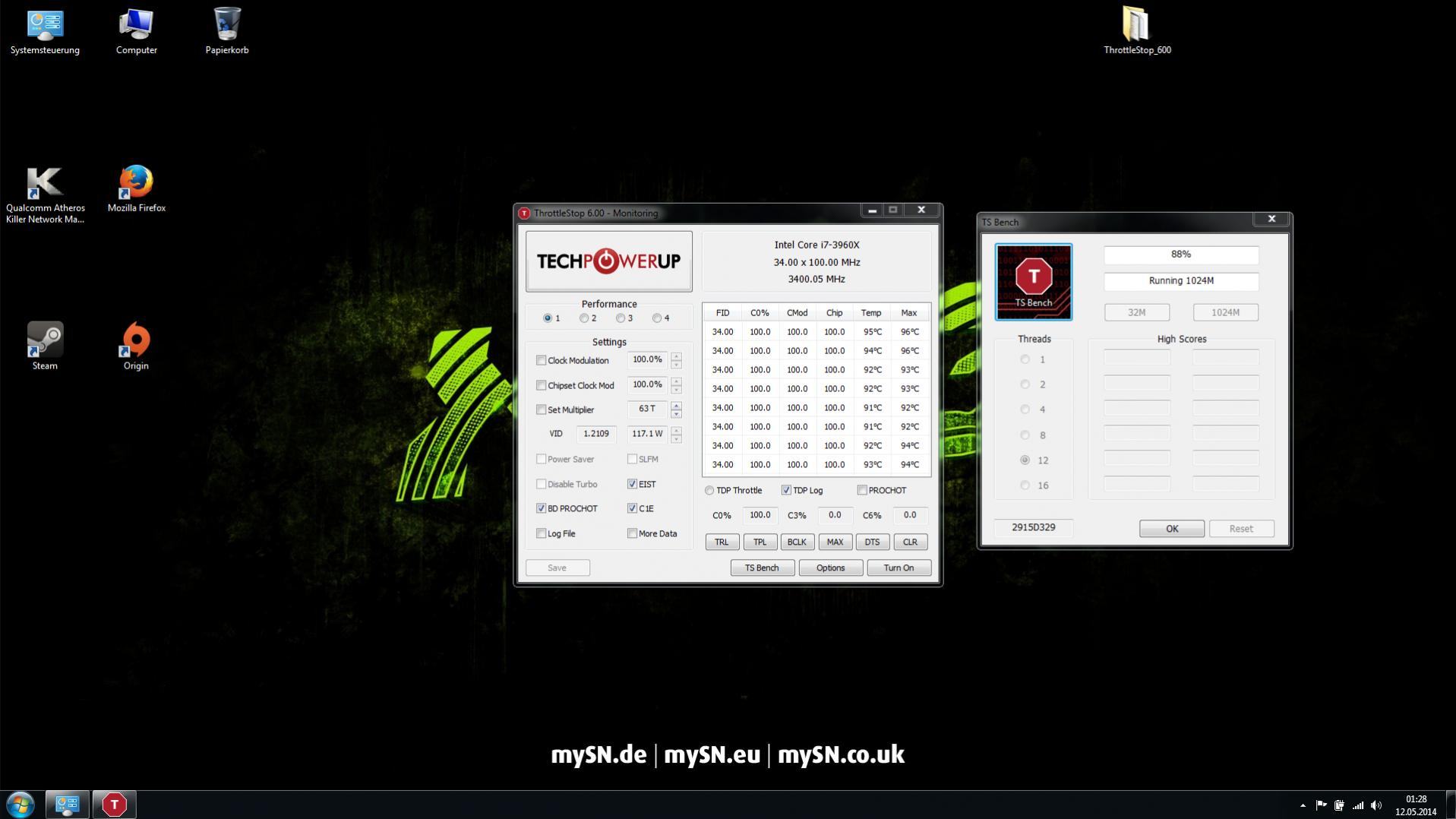Select the ThrottleStop_600 folder icon

pyautogui.click(x=1137, y=32)
